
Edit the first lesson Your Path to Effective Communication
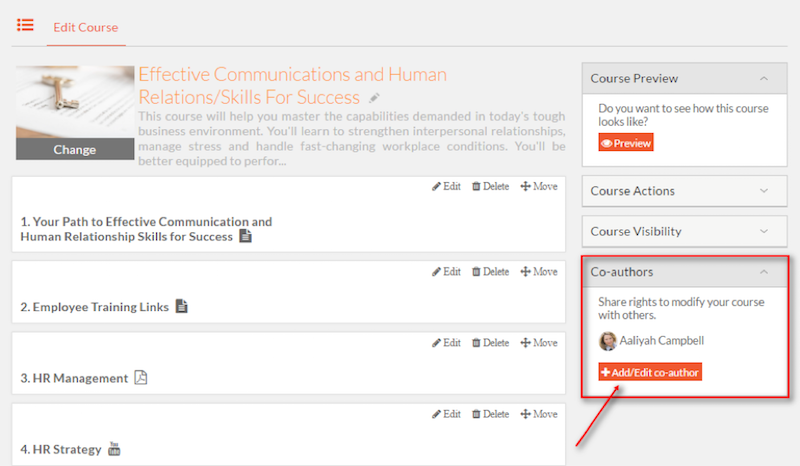pos(446,186)
